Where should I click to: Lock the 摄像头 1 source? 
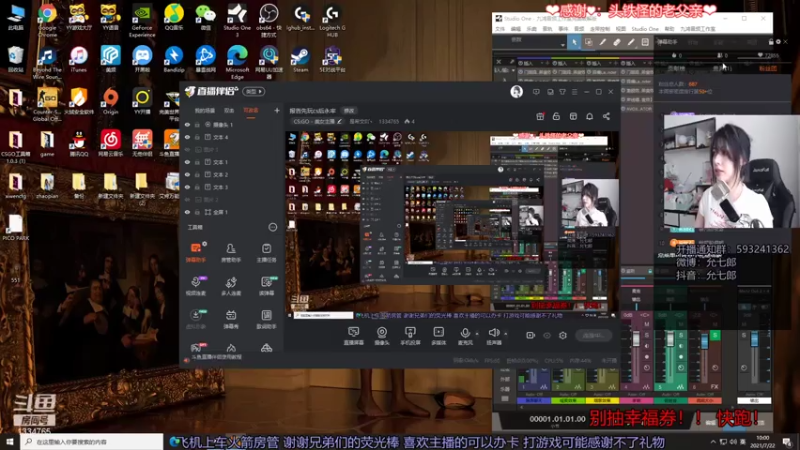[197, 124]
